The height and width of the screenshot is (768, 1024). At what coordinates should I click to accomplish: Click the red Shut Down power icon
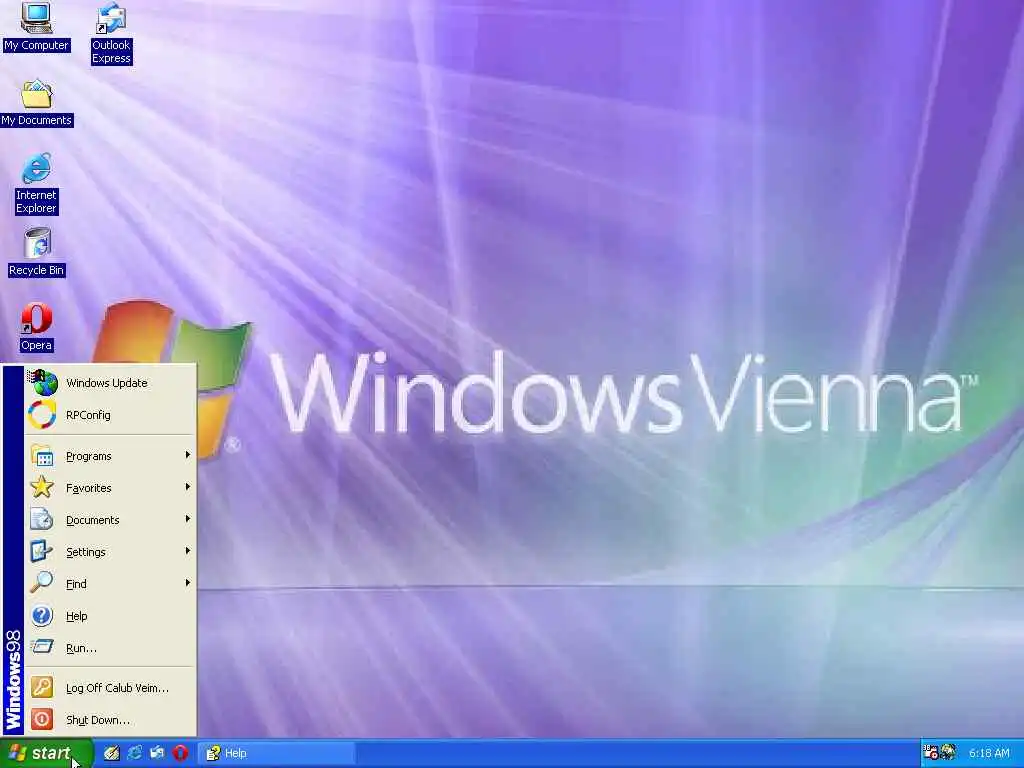pyautogui.click(x=42, y=719)
